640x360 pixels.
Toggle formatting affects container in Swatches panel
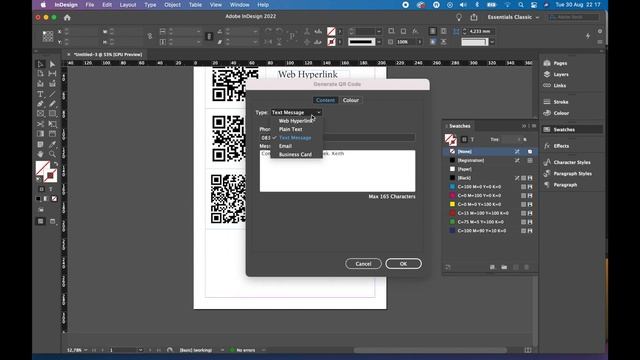click(464, 140)
